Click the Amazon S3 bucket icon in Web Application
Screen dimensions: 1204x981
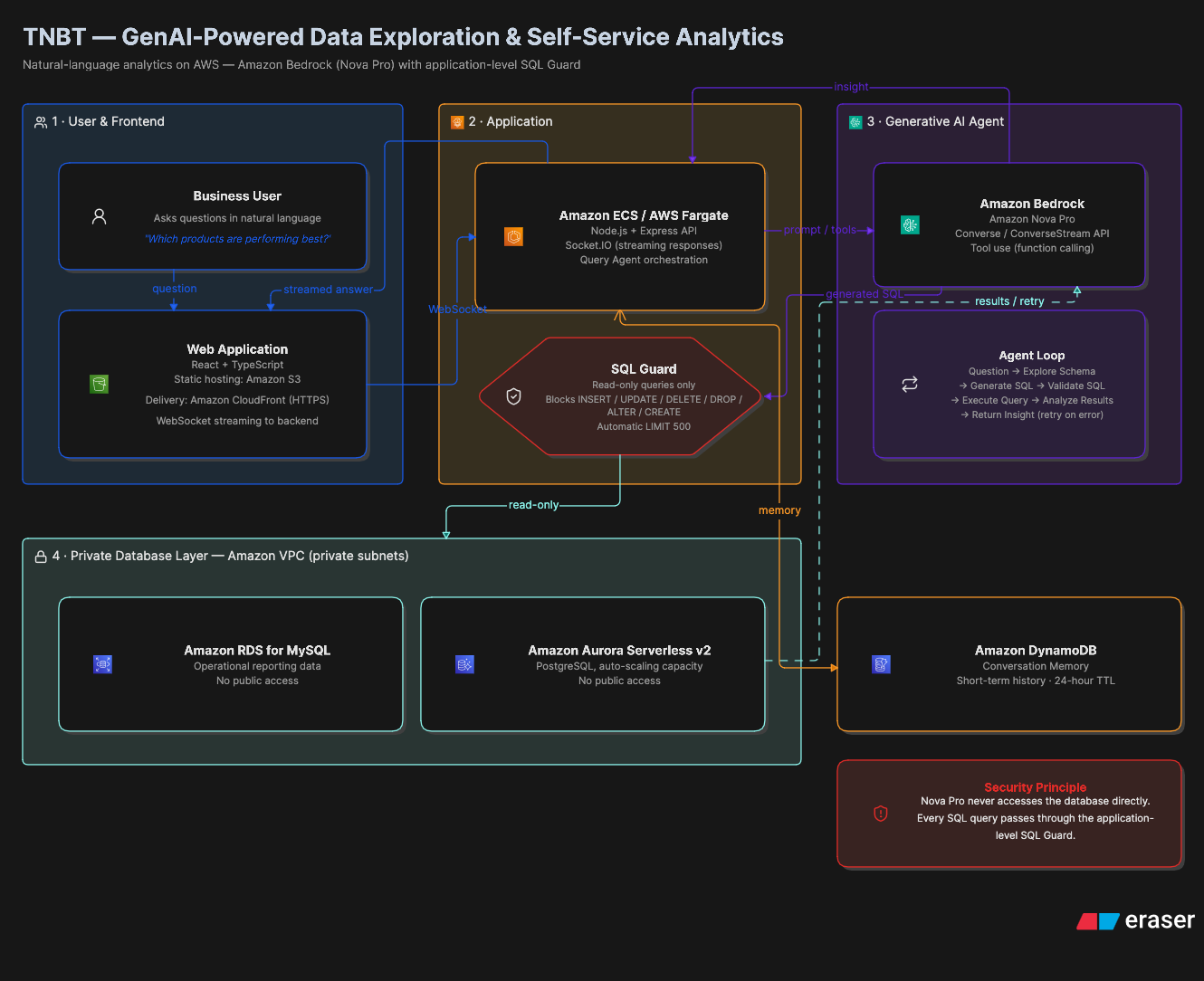tap(100, 384)
